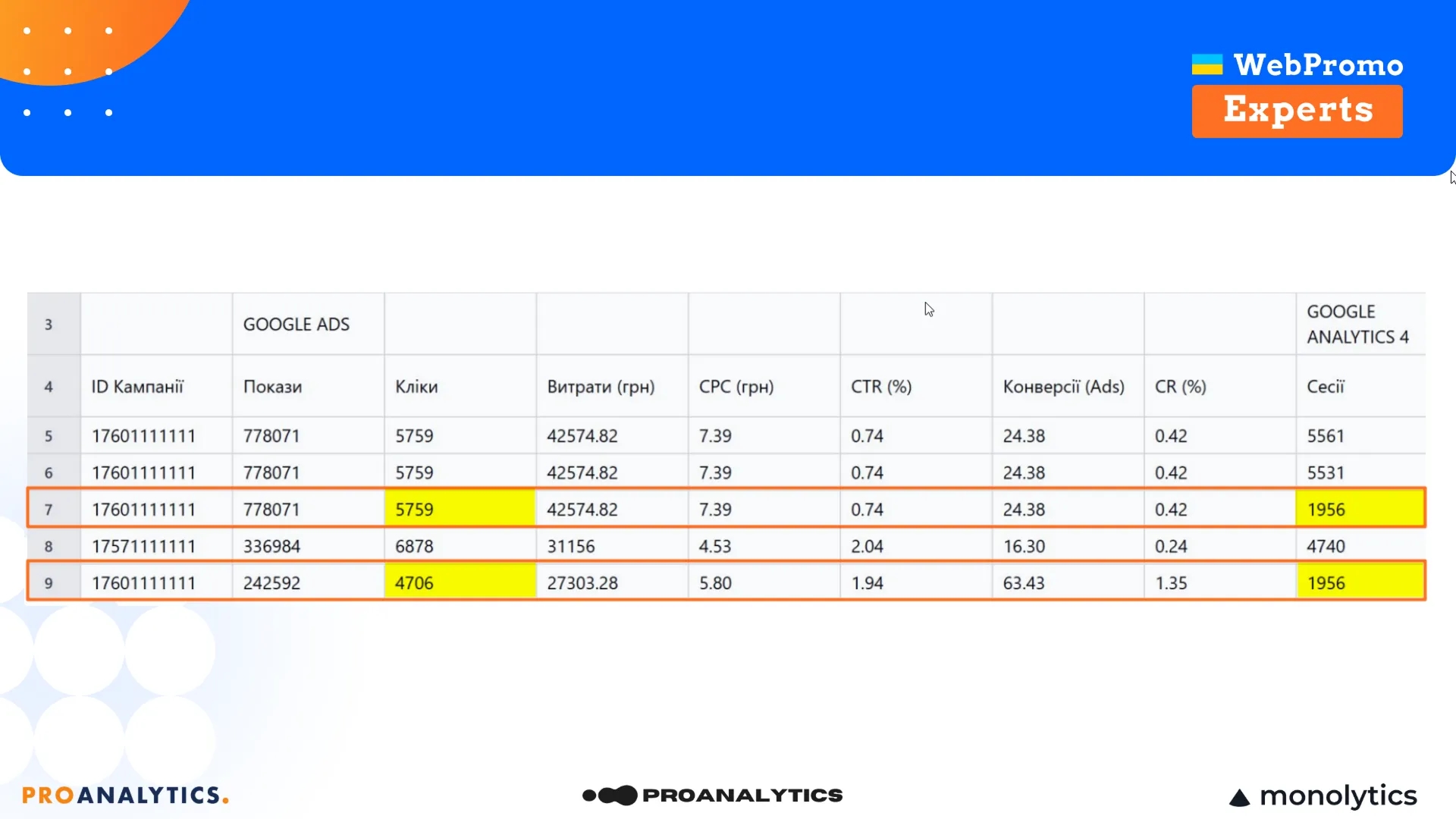
Task: Click the GOOGLE ADS header cell
Action: (x=297, y=325)
